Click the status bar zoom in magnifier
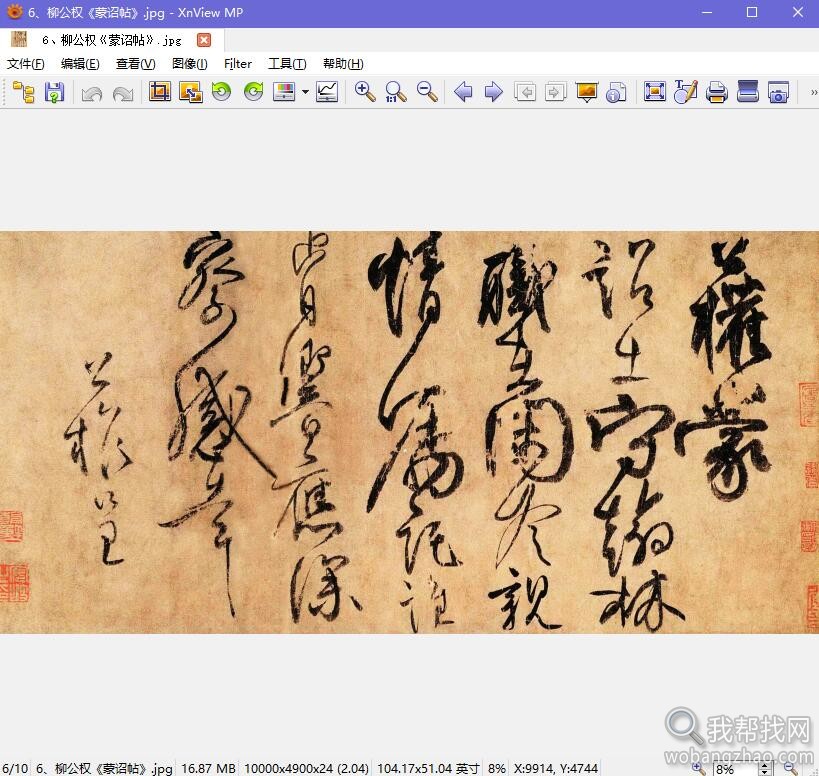This screenshot has width=819, height=776. [x=699, y=768]
